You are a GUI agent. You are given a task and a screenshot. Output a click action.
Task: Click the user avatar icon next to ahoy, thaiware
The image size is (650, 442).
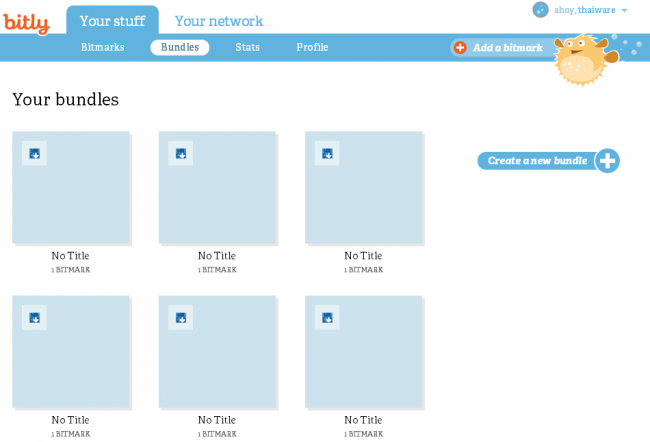tap(540, 10)
